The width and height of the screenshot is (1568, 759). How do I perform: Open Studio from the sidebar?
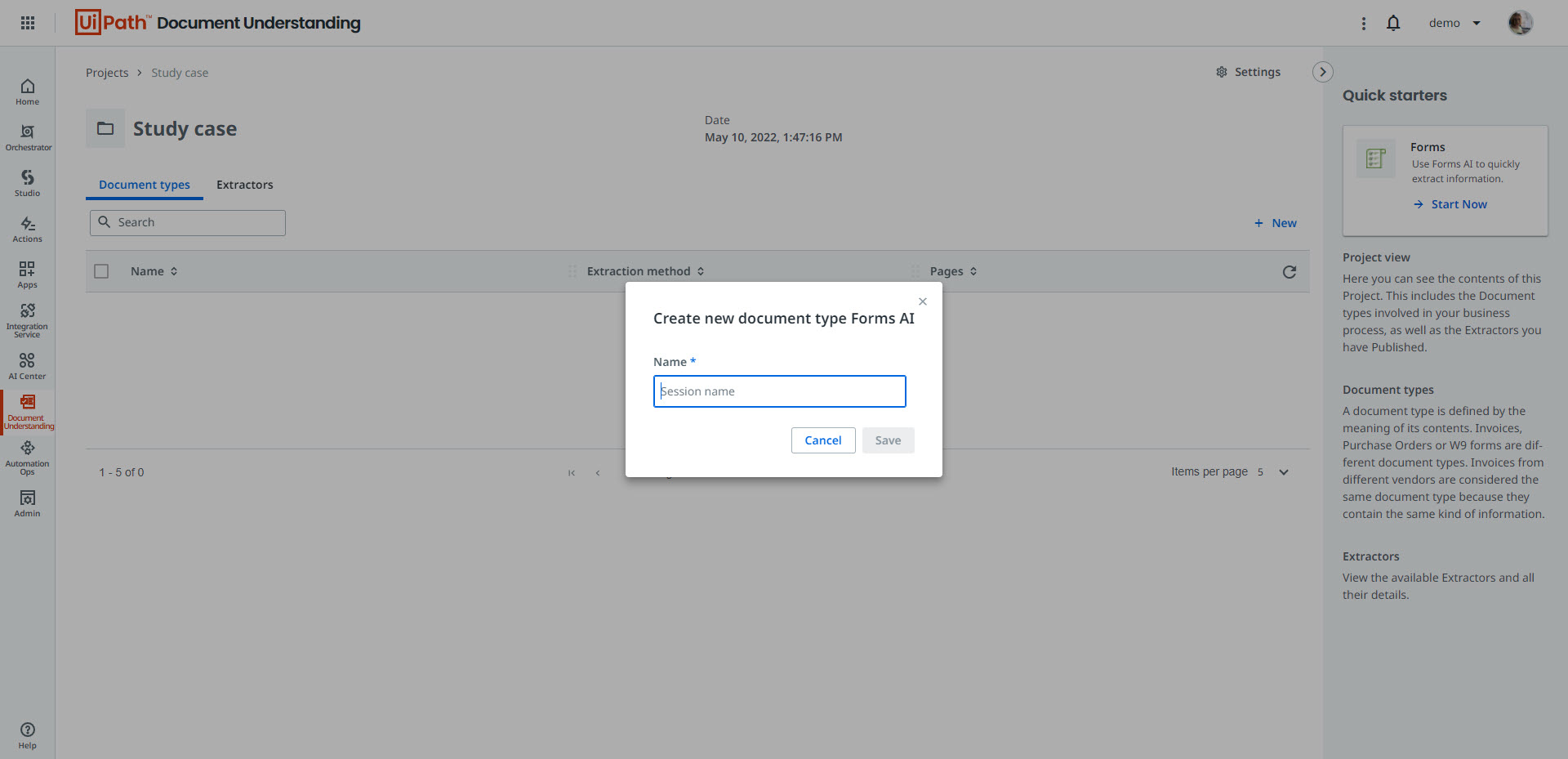tap(27, 183)
